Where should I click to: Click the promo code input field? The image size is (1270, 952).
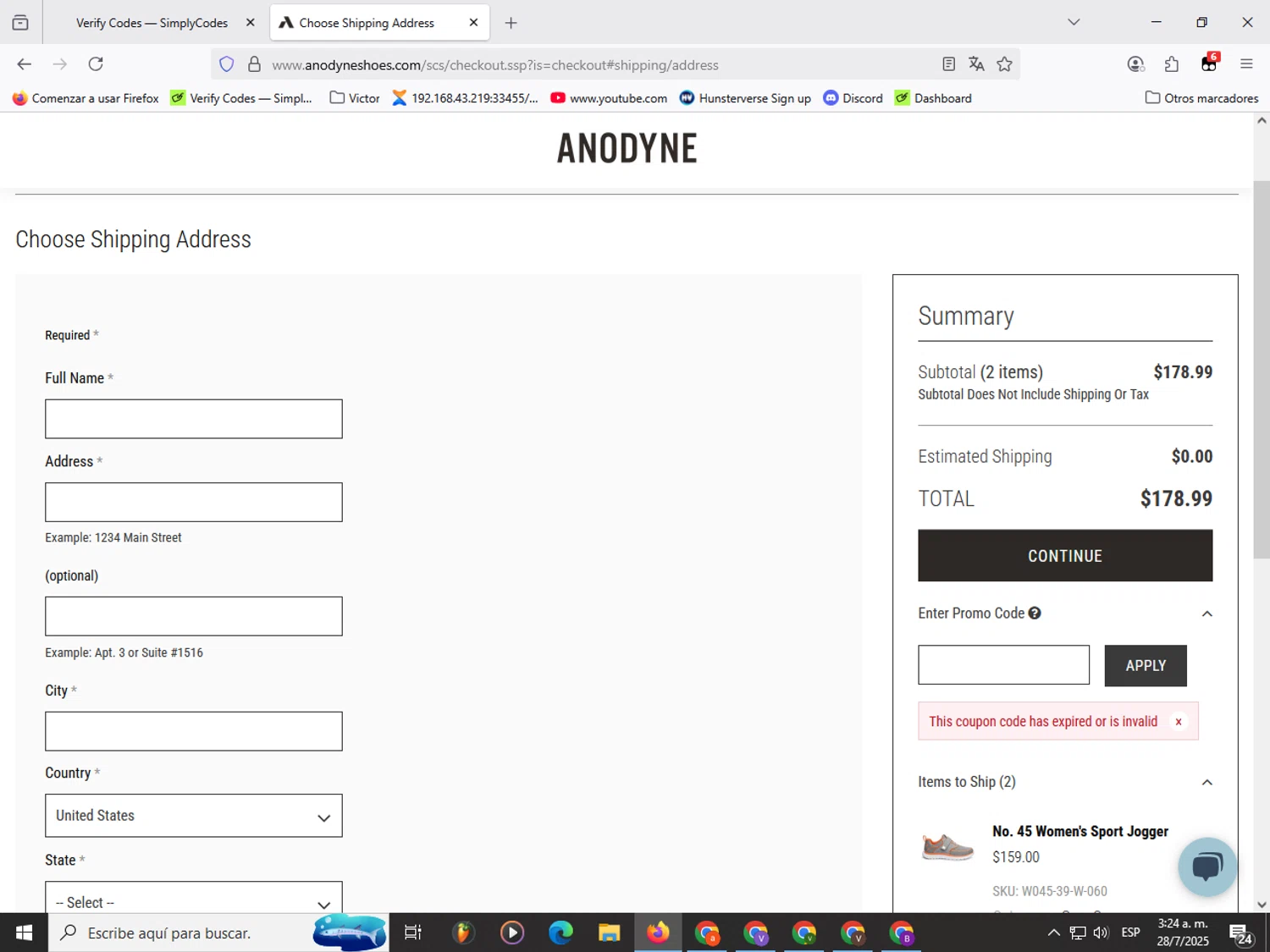(x=1003, y=665)
